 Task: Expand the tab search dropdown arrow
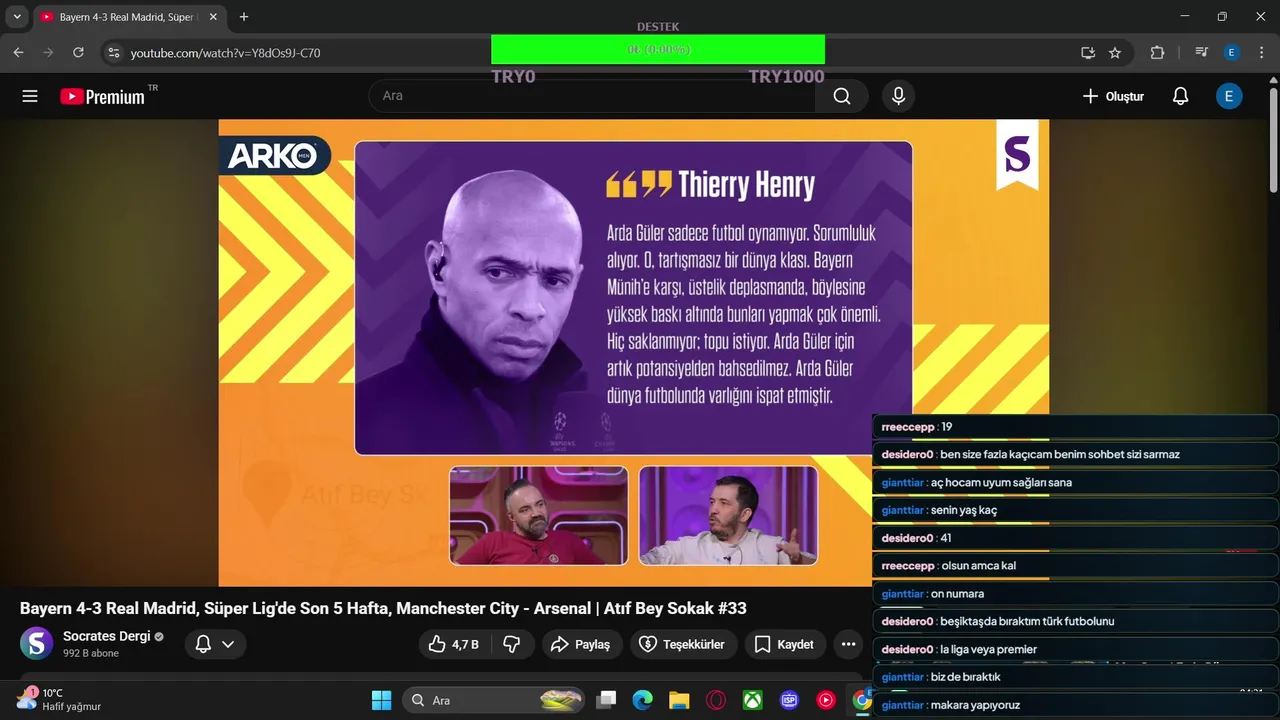pos(17,17)
